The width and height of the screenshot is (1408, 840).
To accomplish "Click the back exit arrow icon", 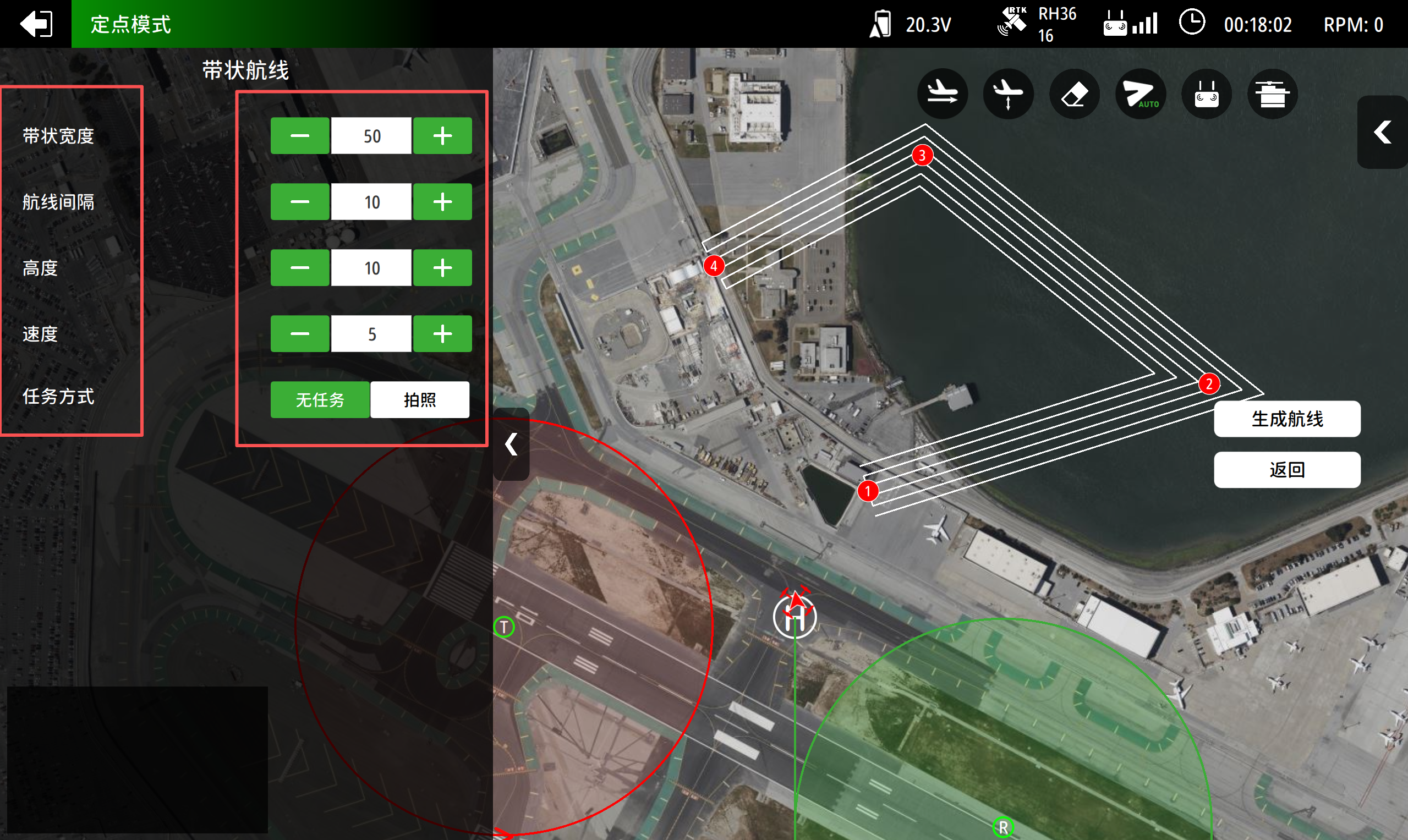I will 36,24.
